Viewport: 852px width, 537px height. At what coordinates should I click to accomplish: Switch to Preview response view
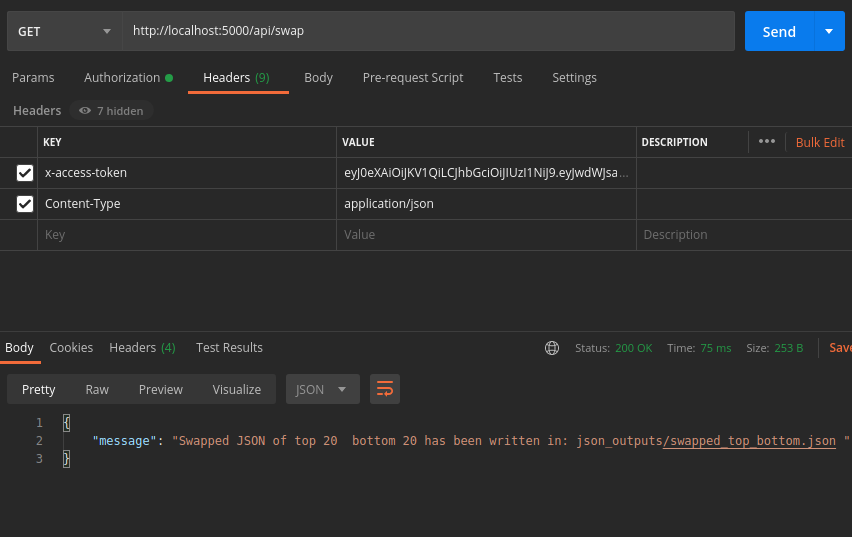tap(161, 390)
